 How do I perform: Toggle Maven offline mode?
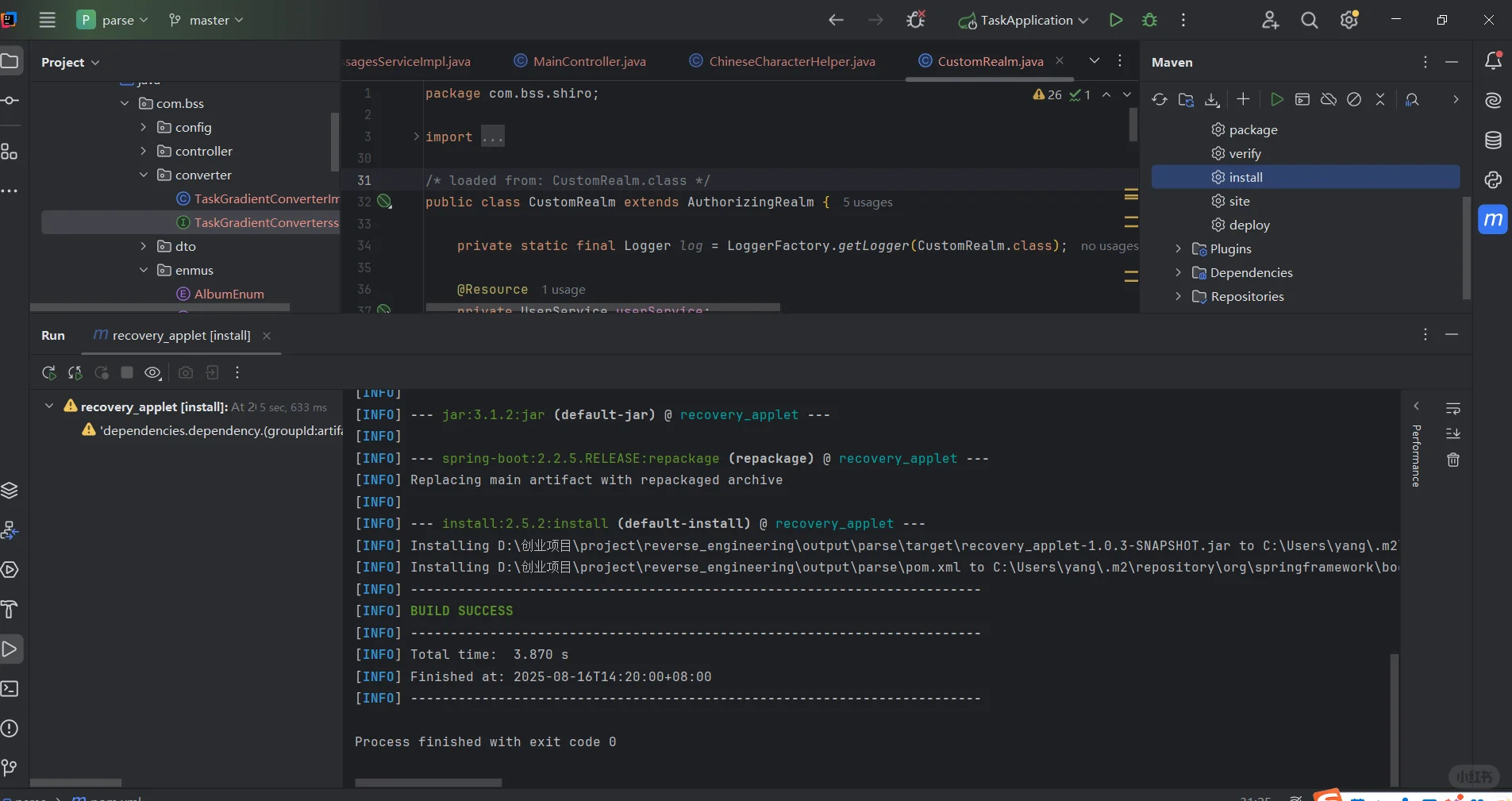(x=1329, y=99)
